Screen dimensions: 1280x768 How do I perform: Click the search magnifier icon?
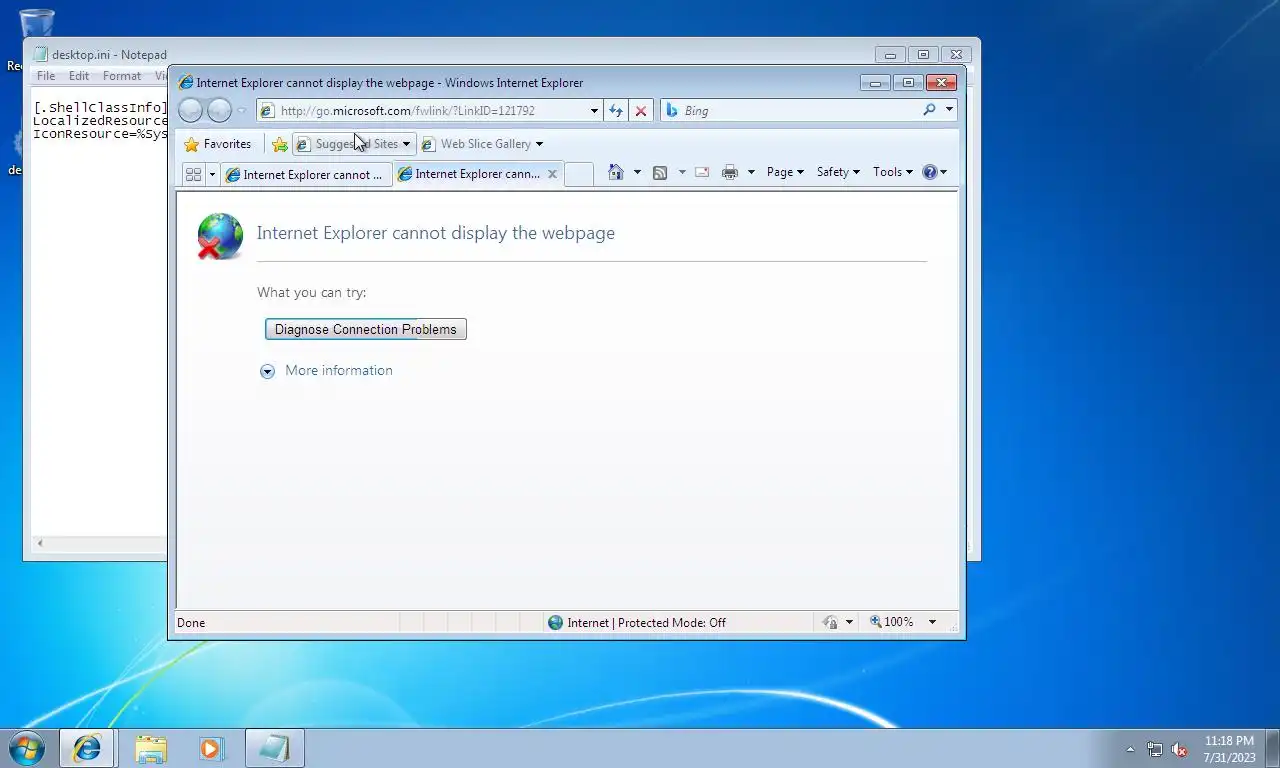click(929, 110)
